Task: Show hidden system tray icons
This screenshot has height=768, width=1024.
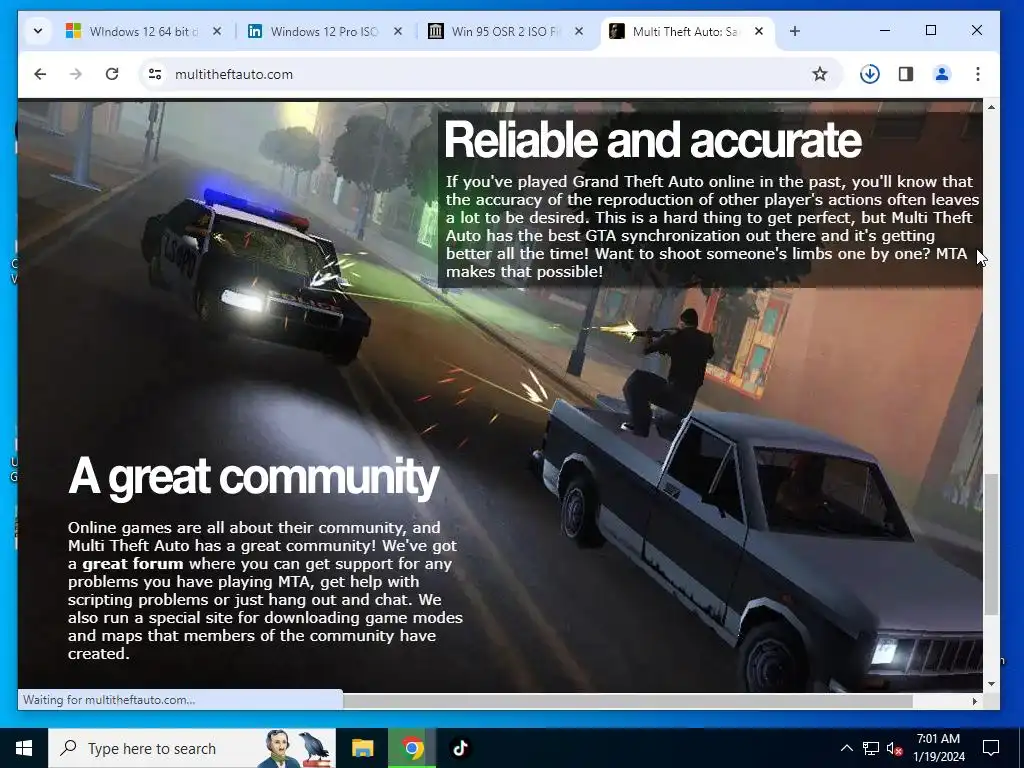Action: click(846, 748)
